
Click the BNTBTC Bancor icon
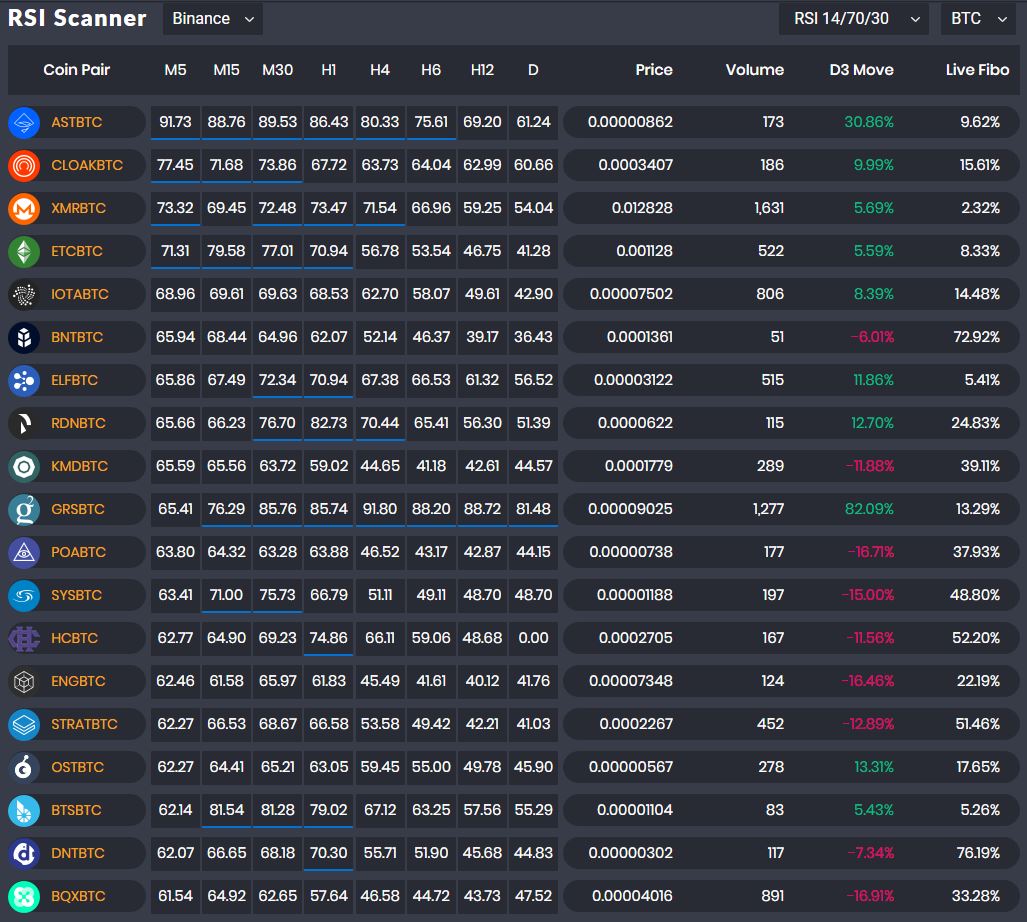click(x=24, y=338)
